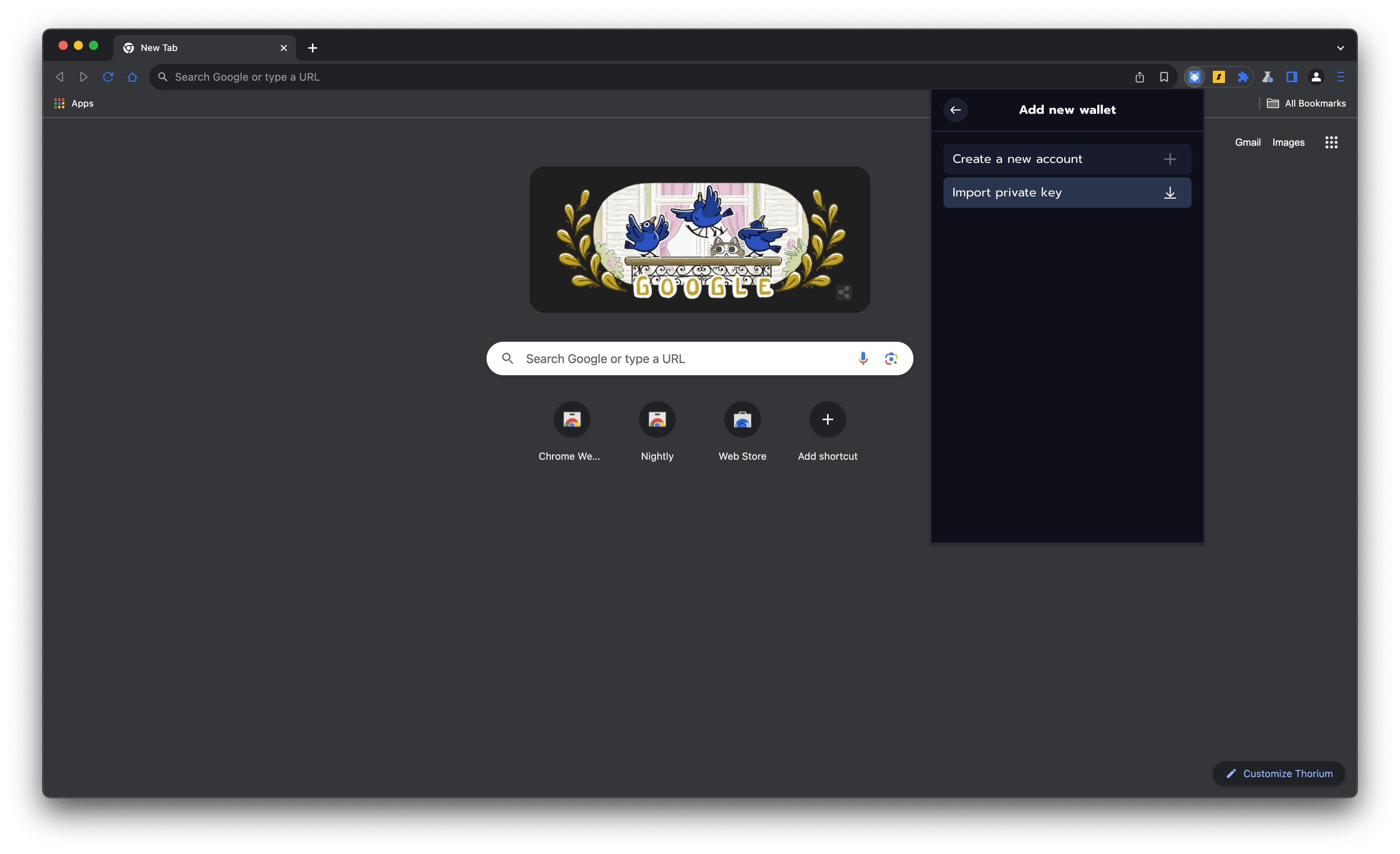This screenshot has width=1400, height=854.
Task: Open the wallet extension icon in toolbar
Action: 1194,77
